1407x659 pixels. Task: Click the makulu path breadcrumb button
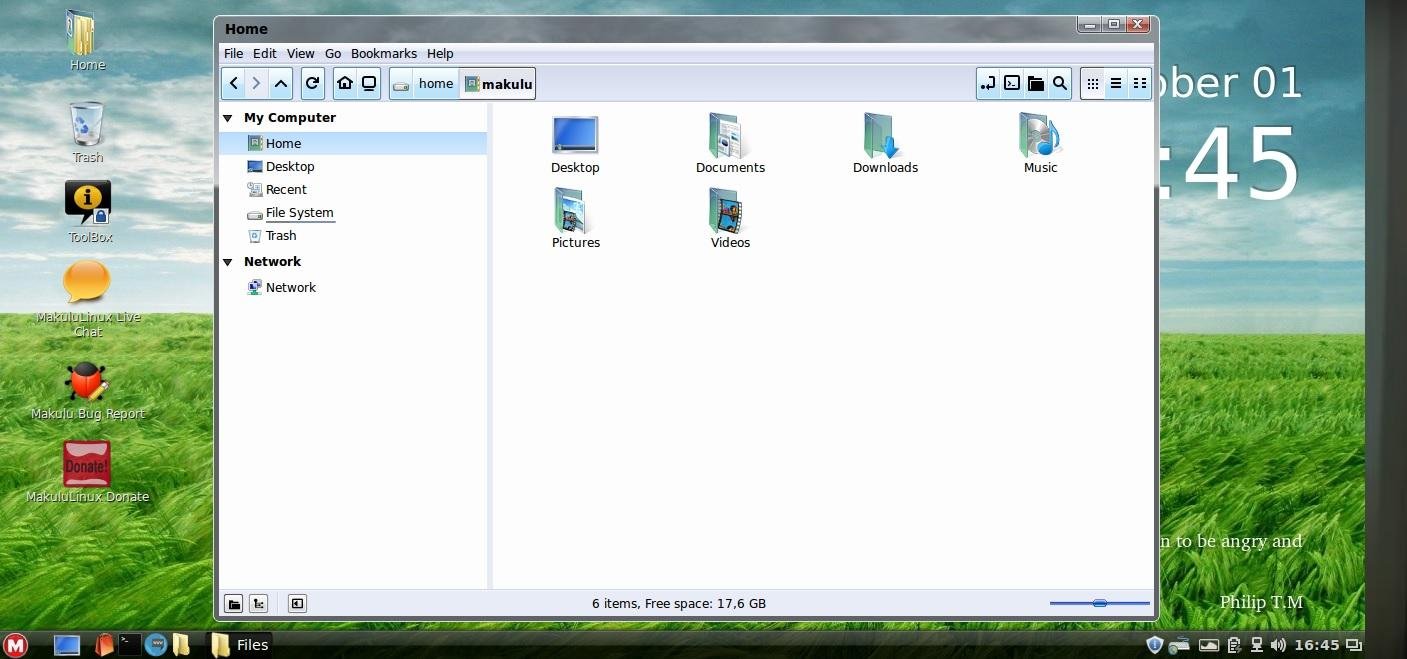(x=498, y=83)
